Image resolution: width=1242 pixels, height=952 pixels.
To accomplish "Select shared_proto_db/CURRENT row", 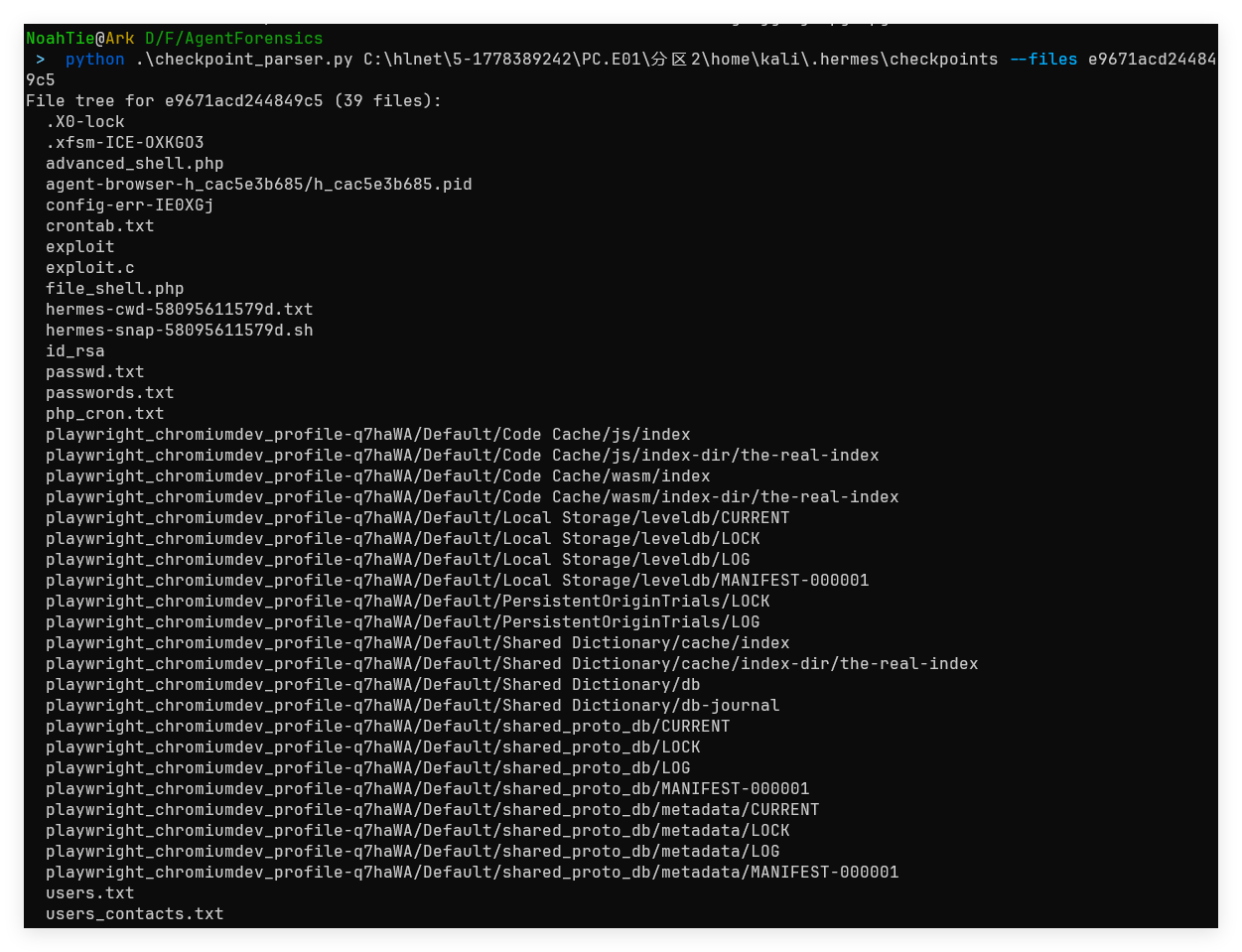I will coord(388,727).
